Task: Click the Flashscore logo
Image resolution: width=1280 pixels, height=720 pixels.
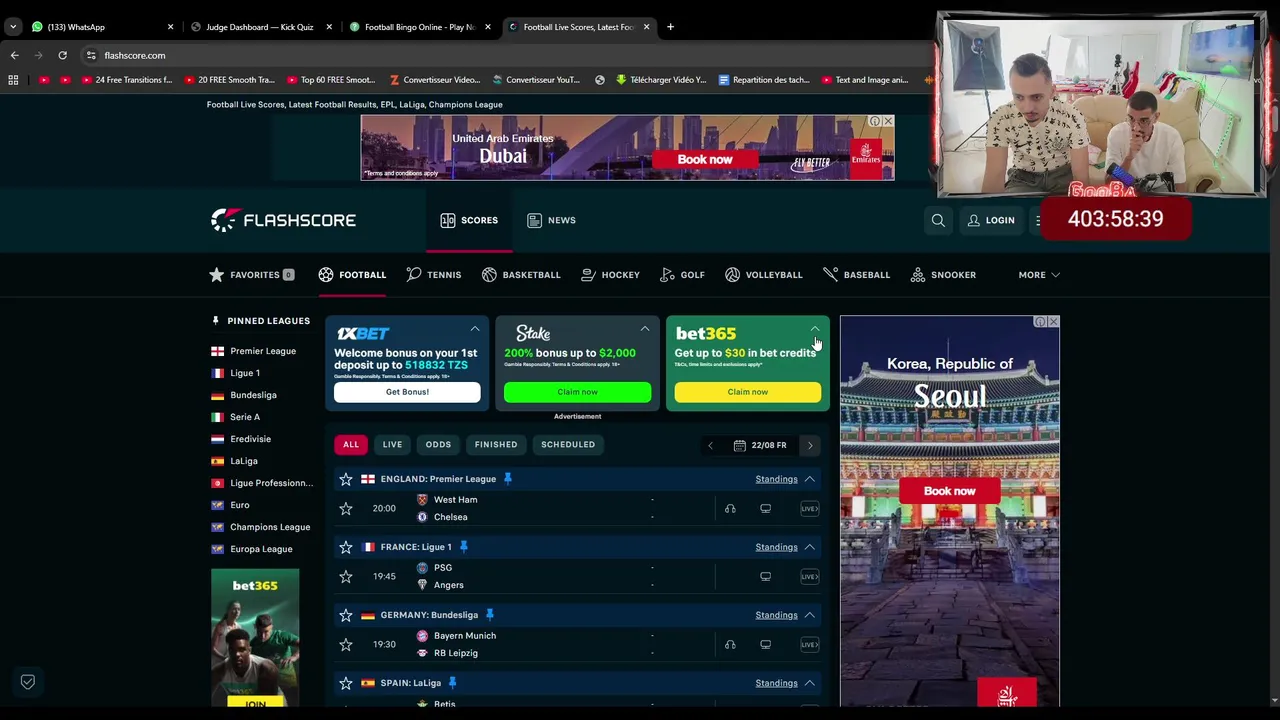Action: [283, 220]
